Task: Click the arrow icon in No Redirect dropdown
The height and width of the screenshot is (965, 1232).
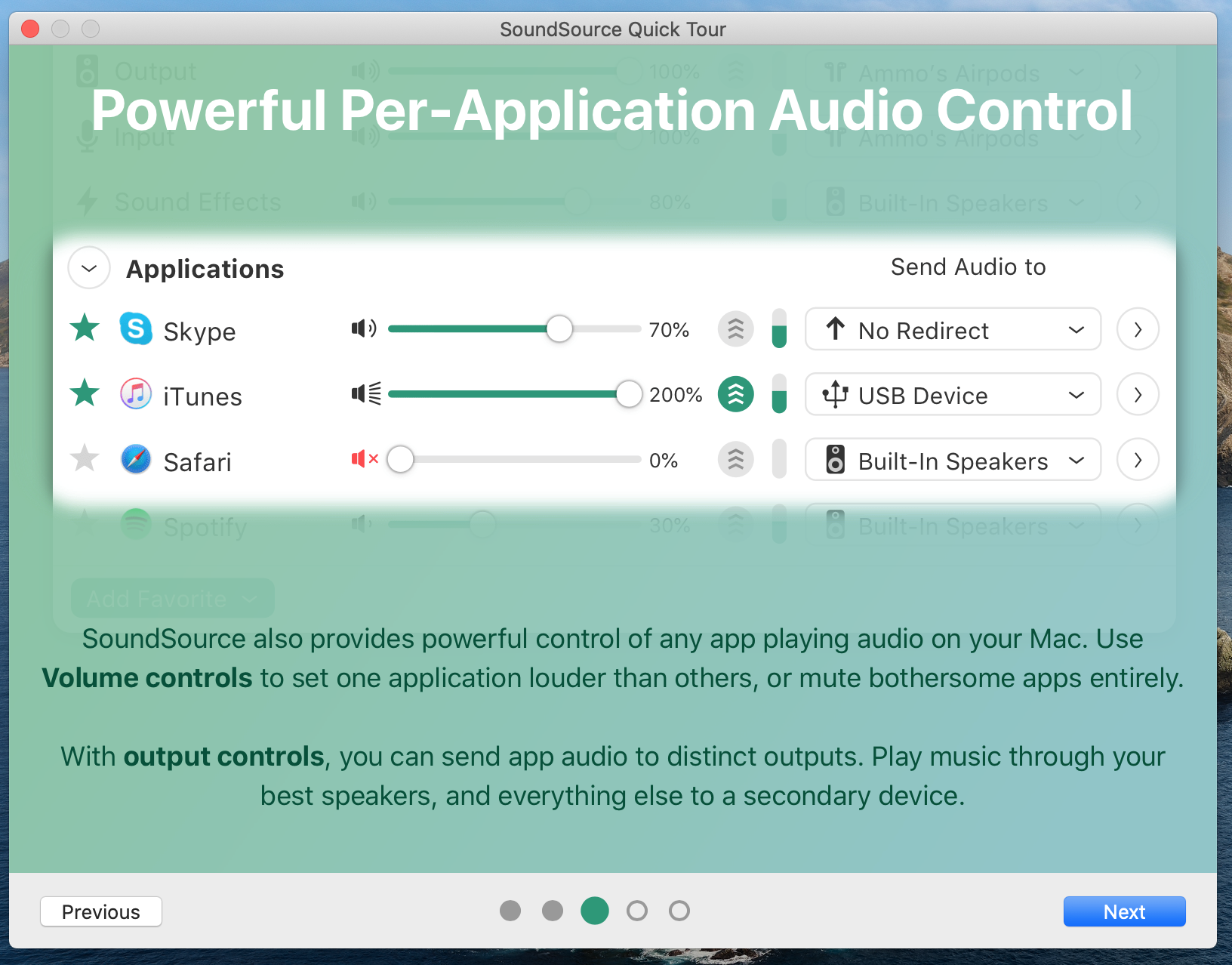Action: click(x=835, y=328)
